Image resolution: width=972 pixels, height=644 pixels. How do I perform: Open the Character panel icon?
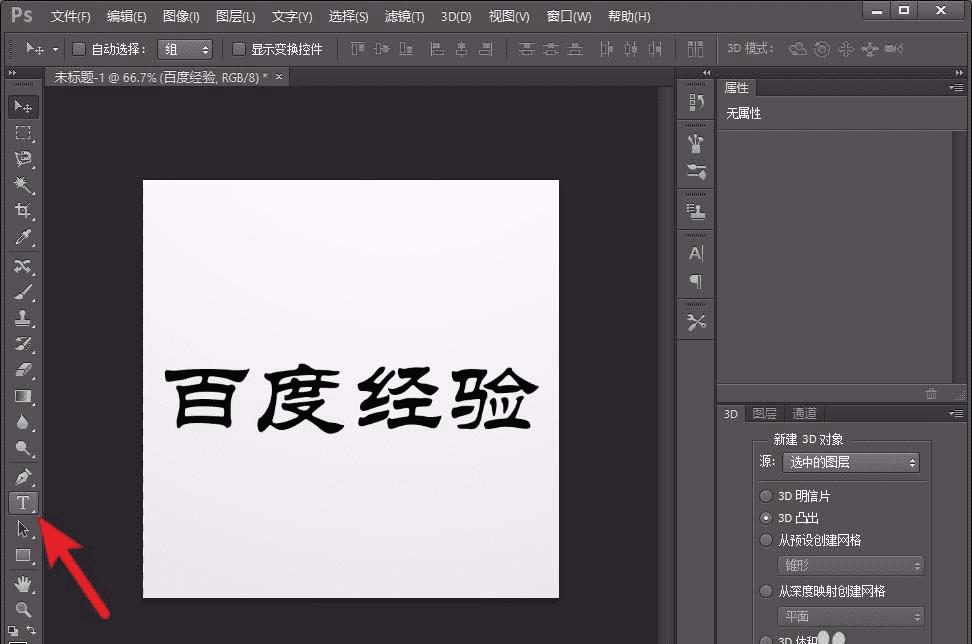(x=696, y=254)
